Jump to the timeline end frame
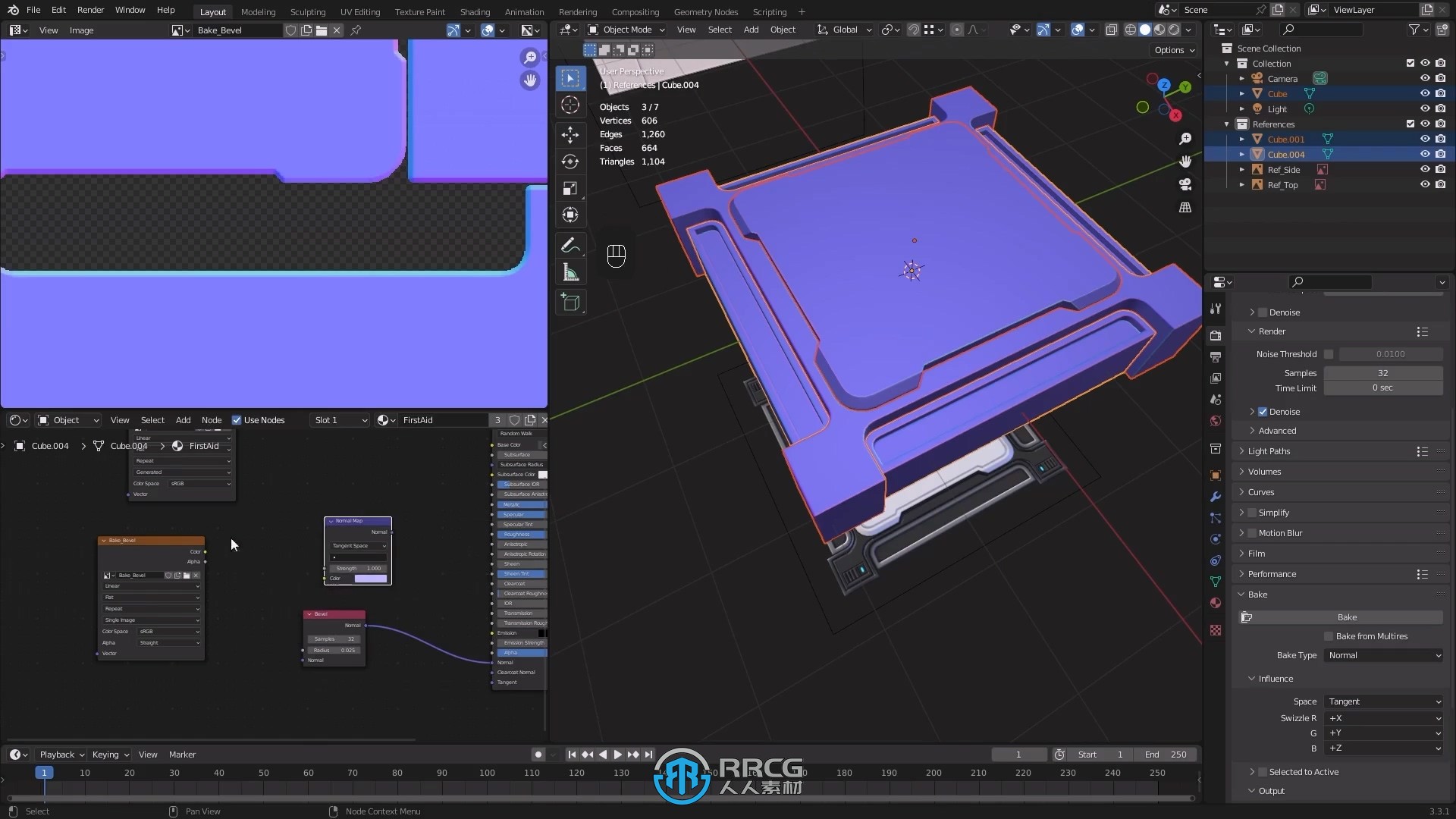The width and height of the screenshot is (1456, 819). 648,755
